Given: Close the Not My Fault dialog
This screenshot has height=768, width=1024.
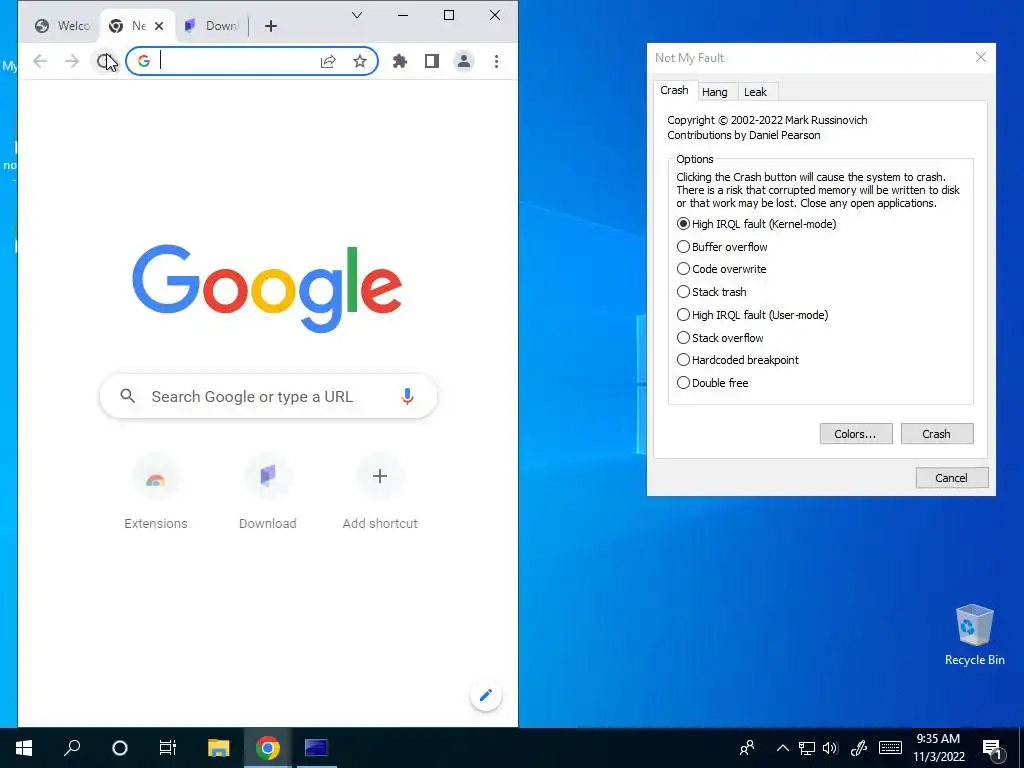Looking at the screenshot, I should click(980, 57).
